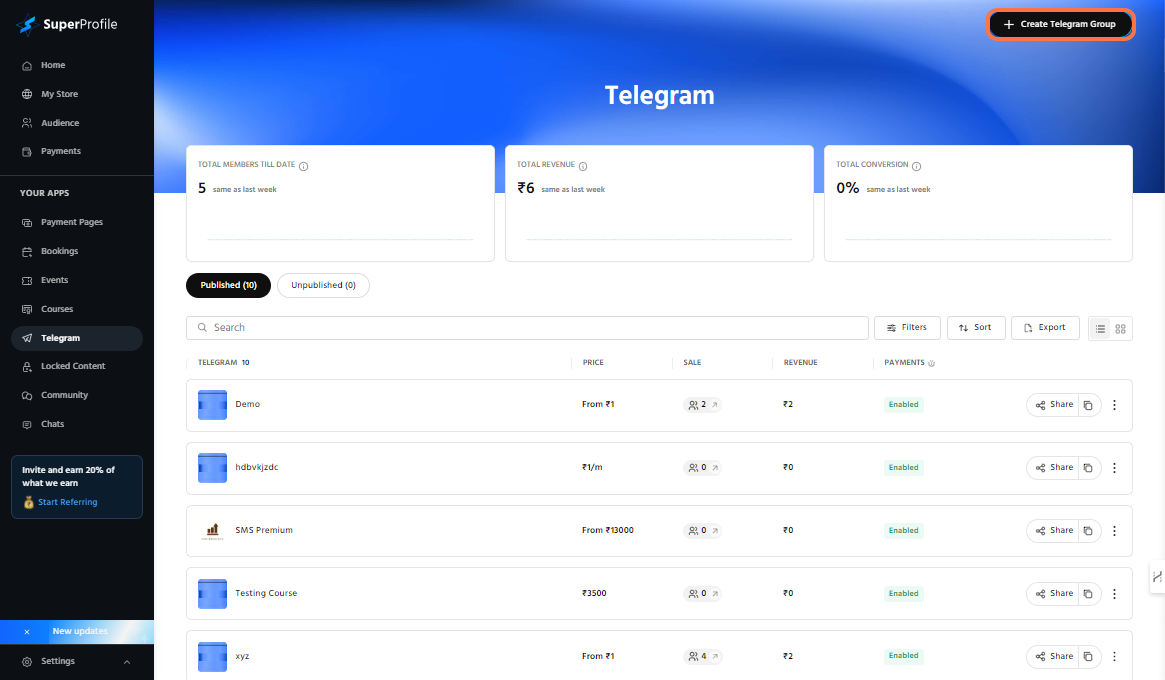Go to the Audience section
Screen dimensions: 1165x680
[59, 123]
